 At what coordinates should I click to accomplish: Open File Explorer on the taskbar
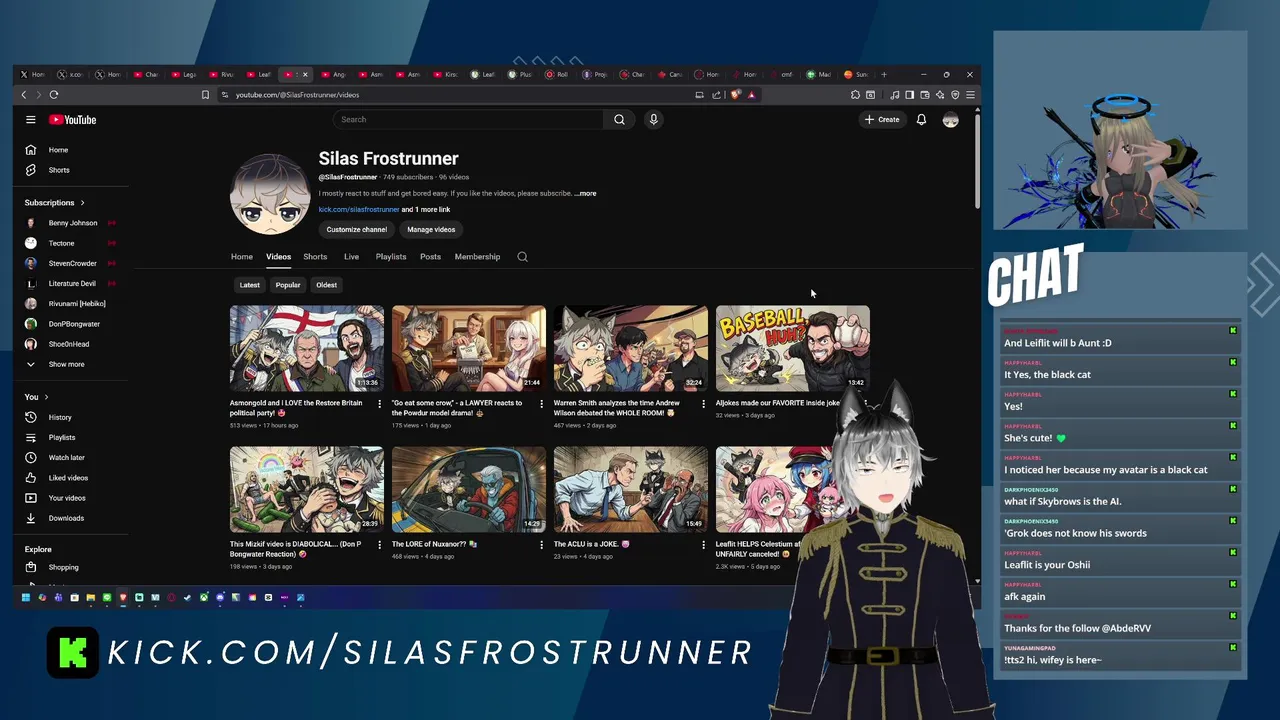(90, 598)
